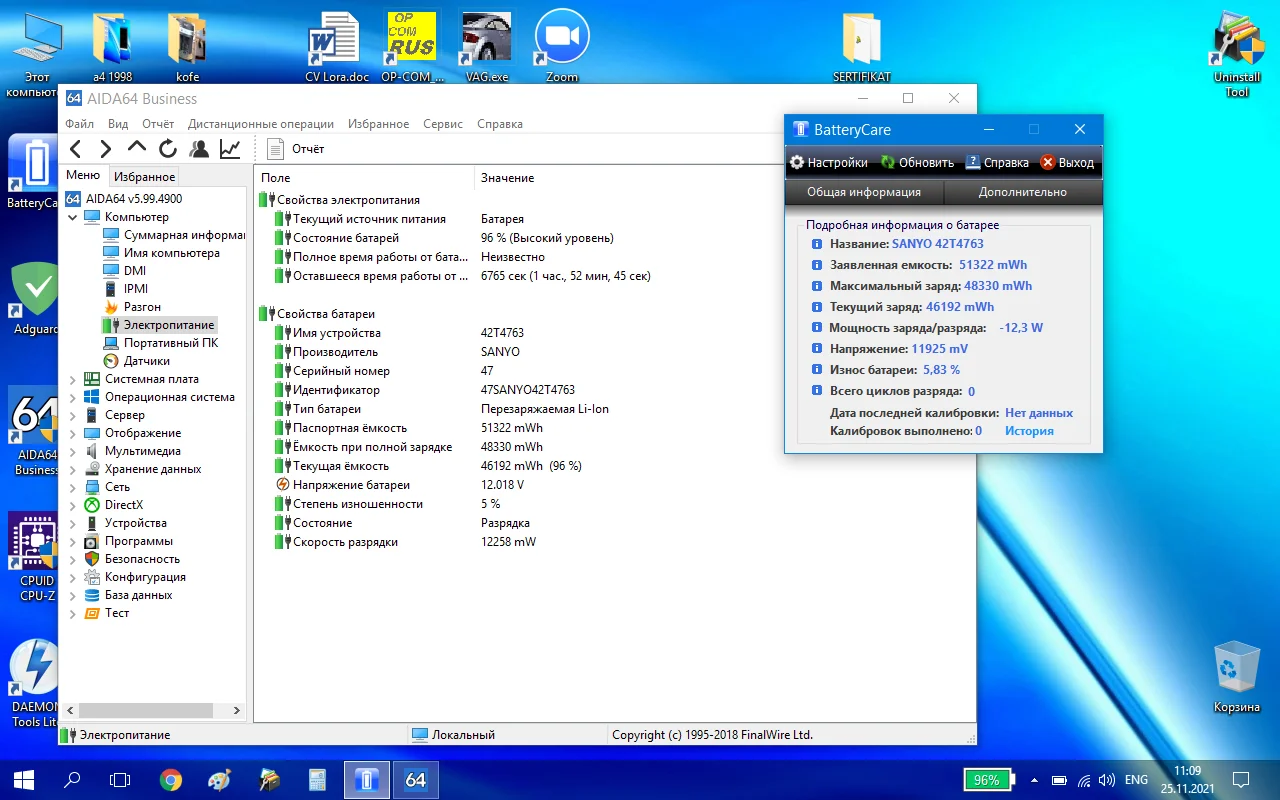Click the Back arrow in AIDA64 toolbar
This screenshot has height=800, width=1280.
pyautogui.click(x=75, y=149)
